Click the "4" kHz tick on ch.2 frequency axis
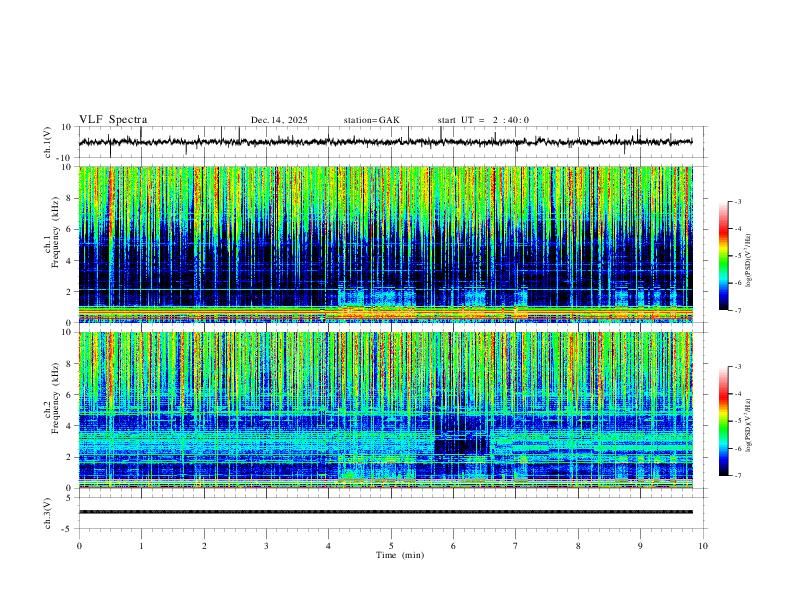The width and height of the screenshot is (792, 612). click(x=70, y=426)
